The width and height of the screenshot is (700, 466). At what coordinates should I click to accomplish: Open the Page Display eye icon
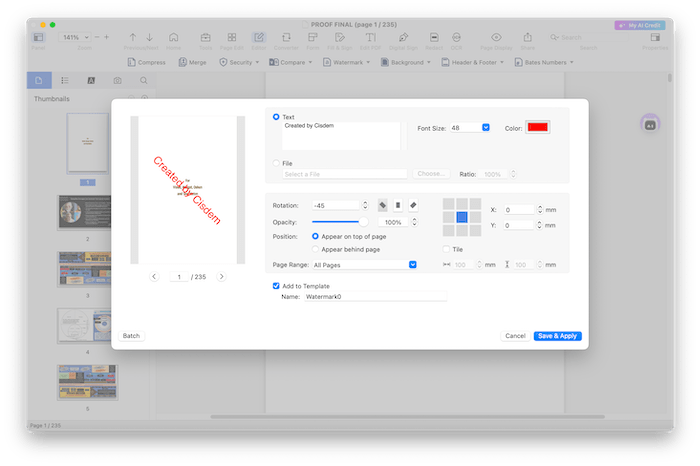(x=496, y=37)
